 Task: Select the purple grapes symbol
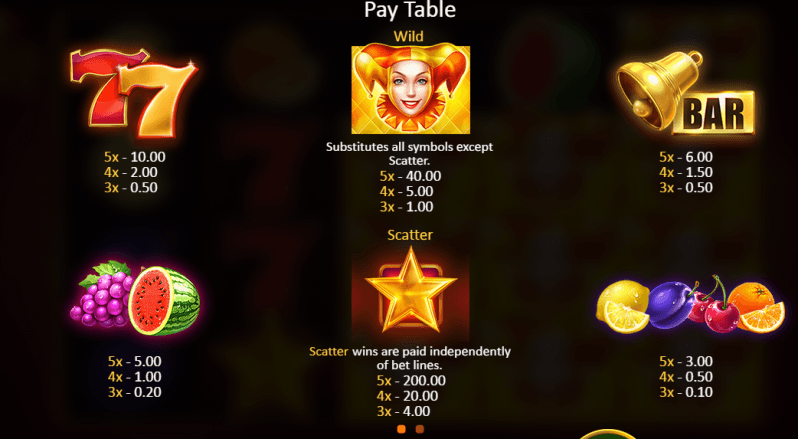click(103, 294)
